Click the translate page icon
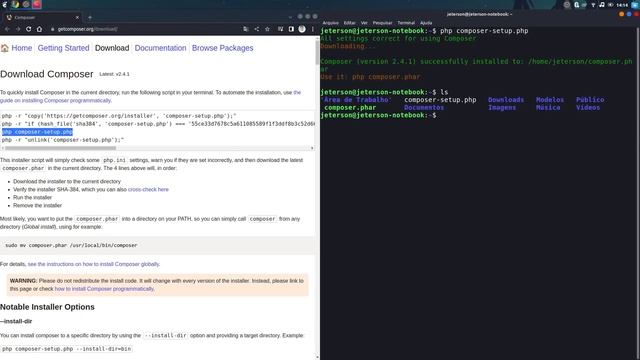 tap(246, 29)
